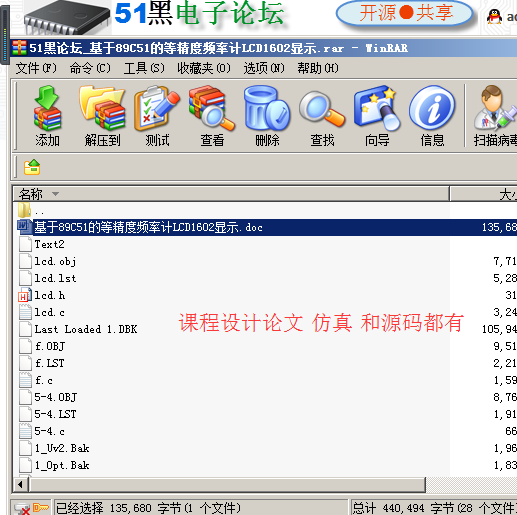Click the size column header
This screenshot has height=515, width=517.
point(484,194)
